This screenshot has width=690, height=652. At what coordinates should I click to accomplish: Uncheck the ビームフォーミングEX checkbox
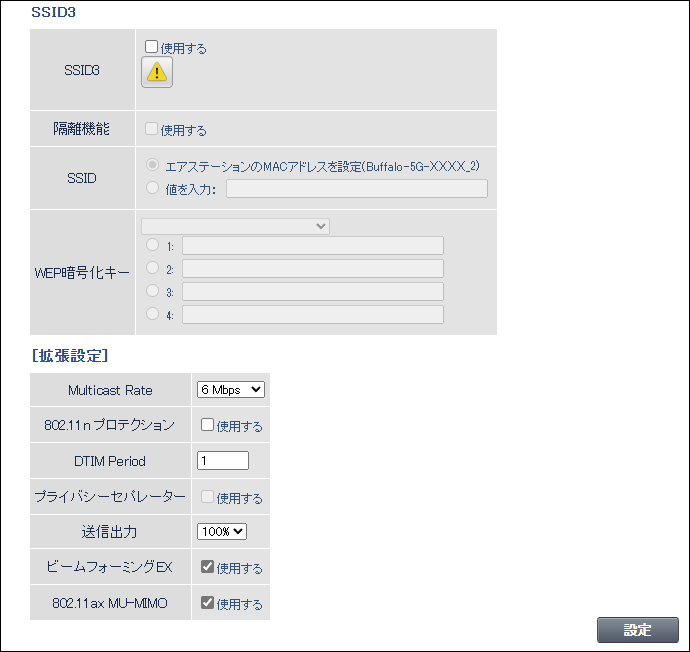(x=207, y=567)
